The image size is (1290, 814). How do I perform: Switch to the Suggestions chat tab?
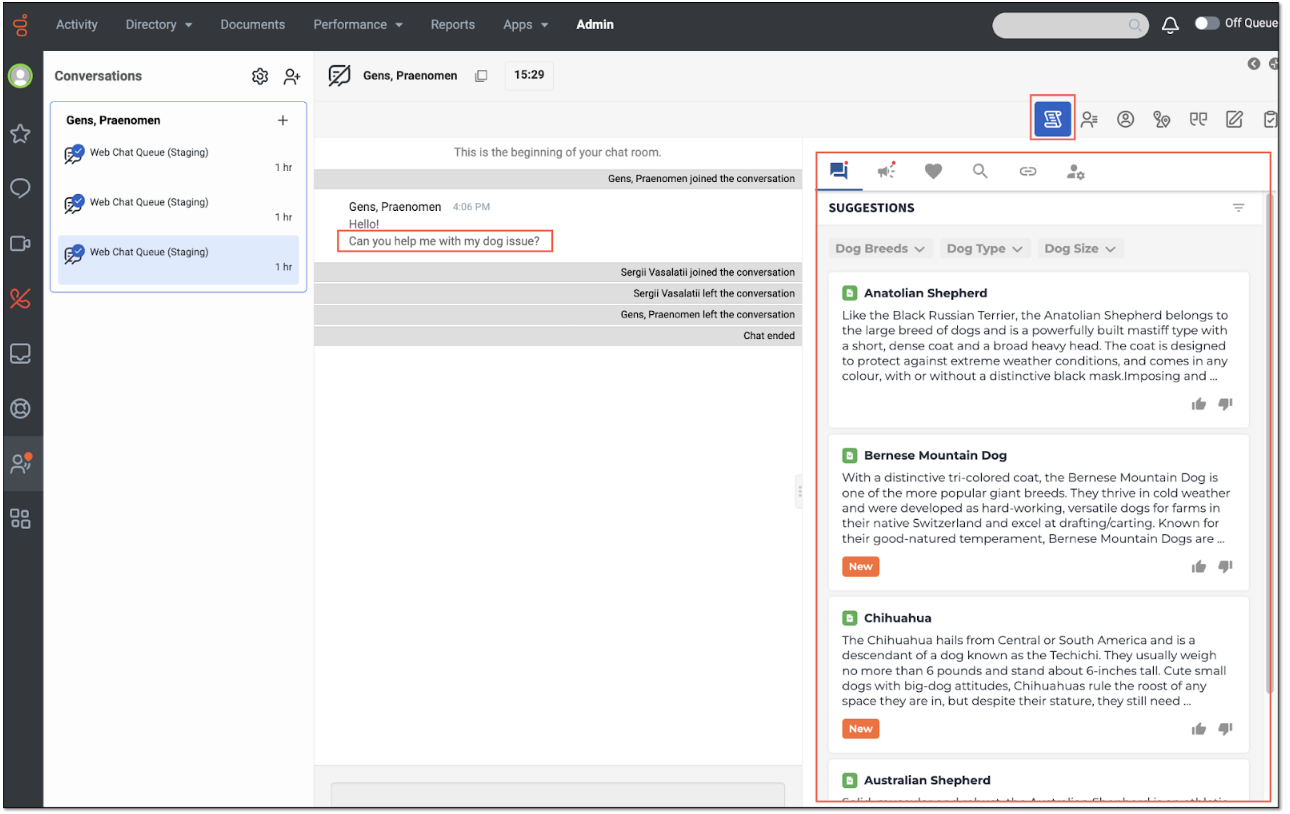tap(839, 171)
